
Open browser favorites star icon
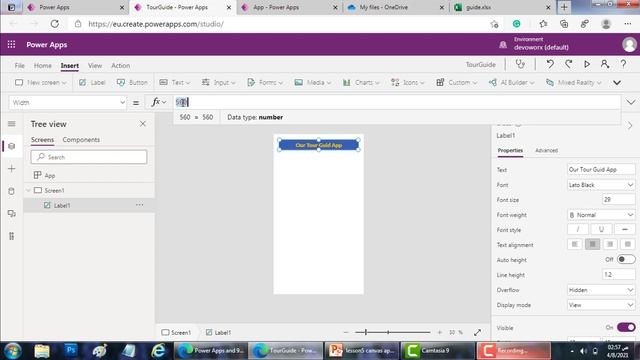pos(543,24)
